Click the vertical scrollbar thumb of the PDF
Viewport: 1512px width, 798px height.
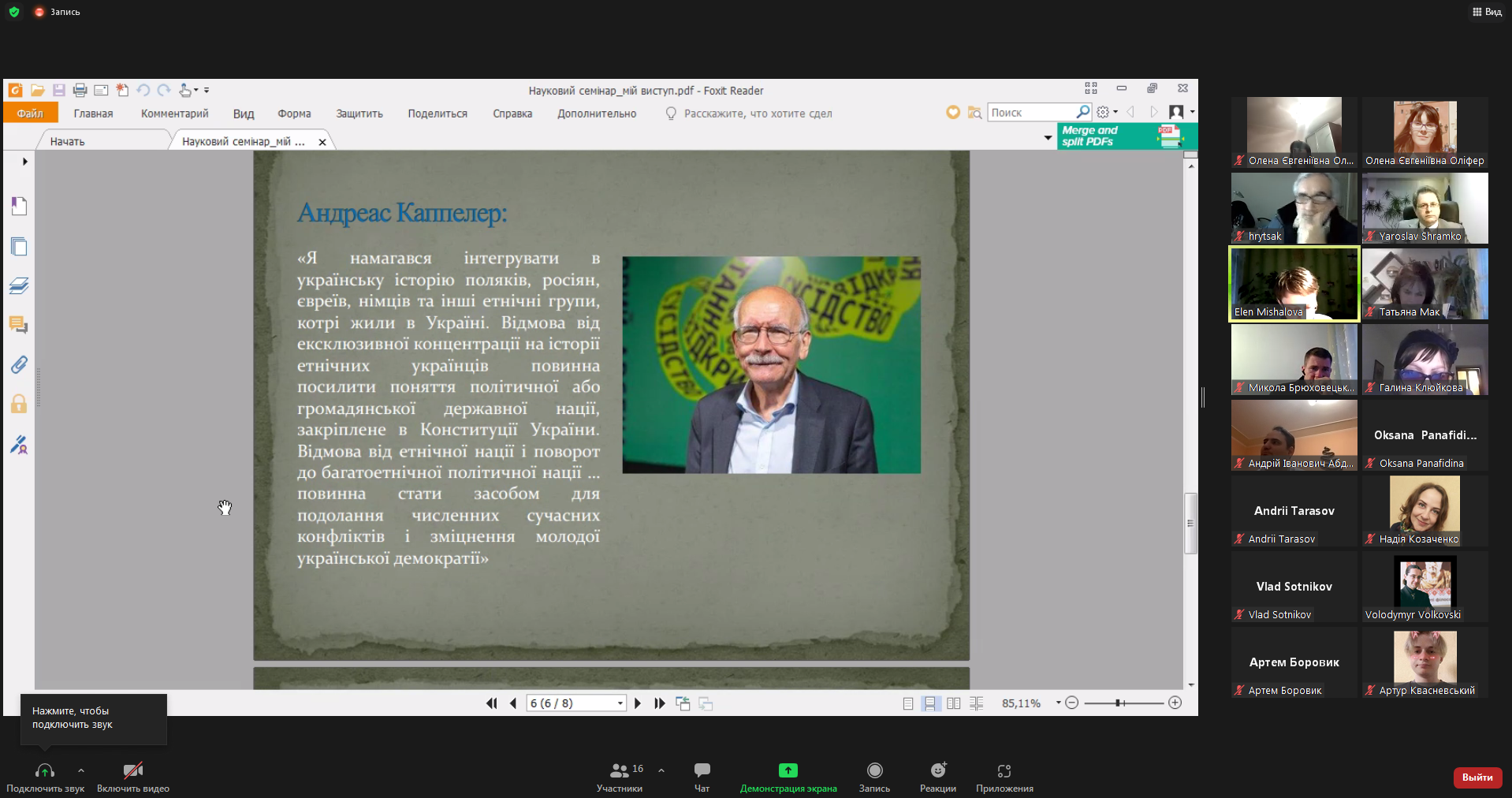[x=1190, y=524]
